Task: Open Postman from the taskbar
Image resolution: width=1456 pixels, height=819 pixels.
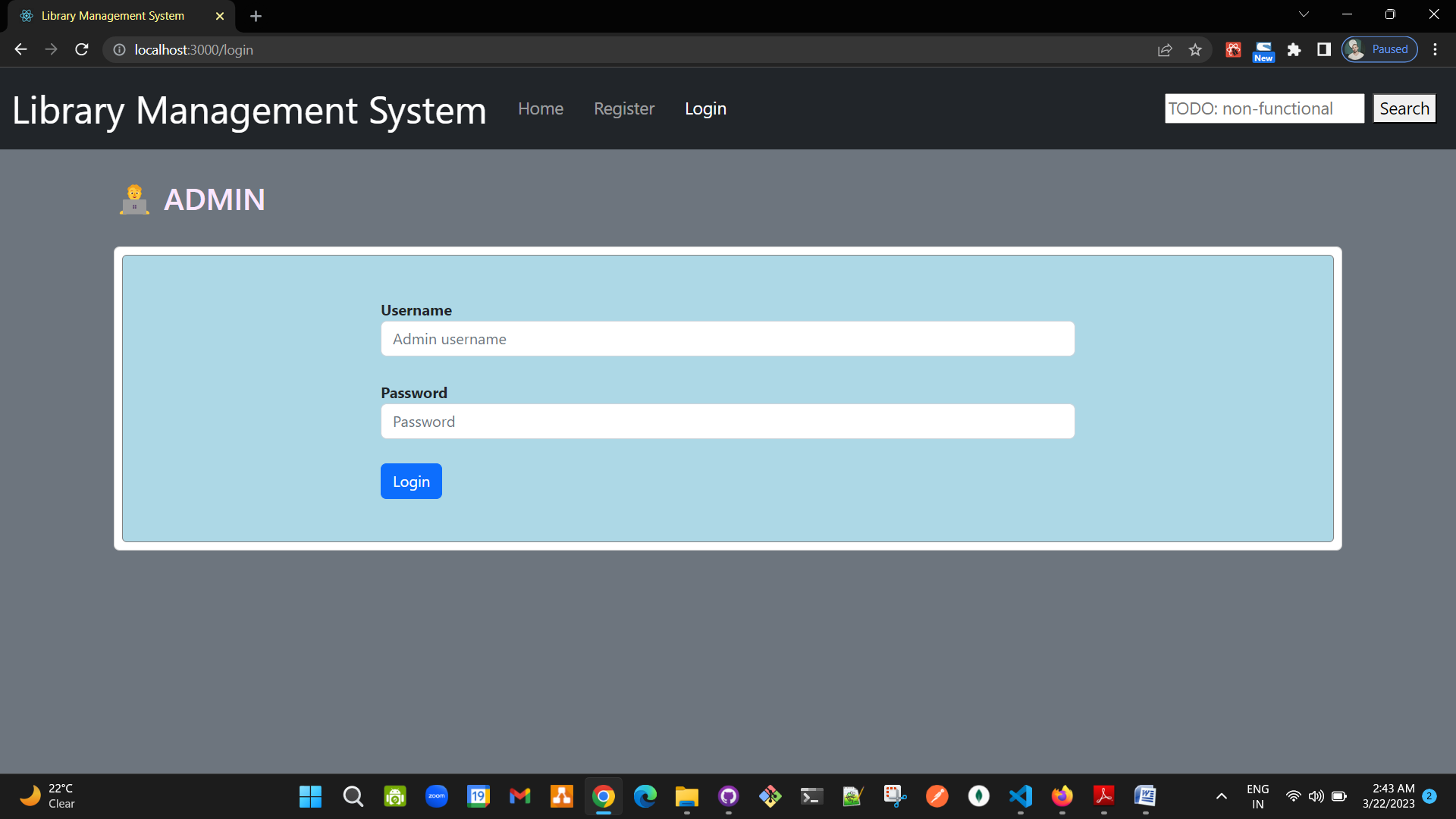Action: click(x=937, y=796)
